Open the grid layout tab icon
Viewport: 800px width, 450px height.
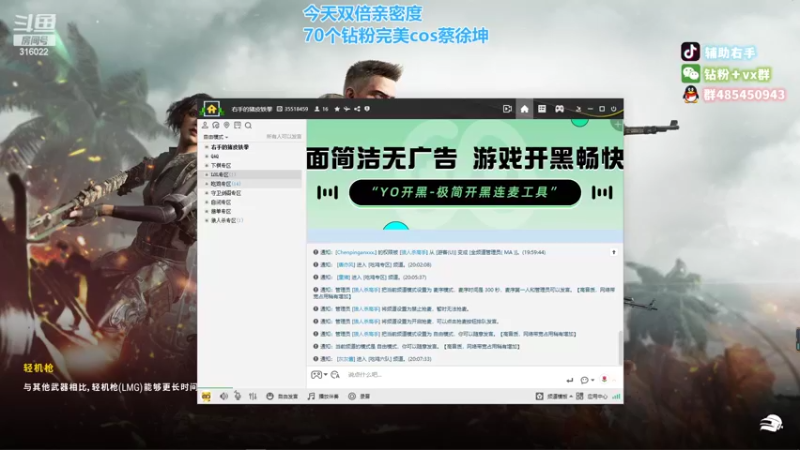coord(542,109)
